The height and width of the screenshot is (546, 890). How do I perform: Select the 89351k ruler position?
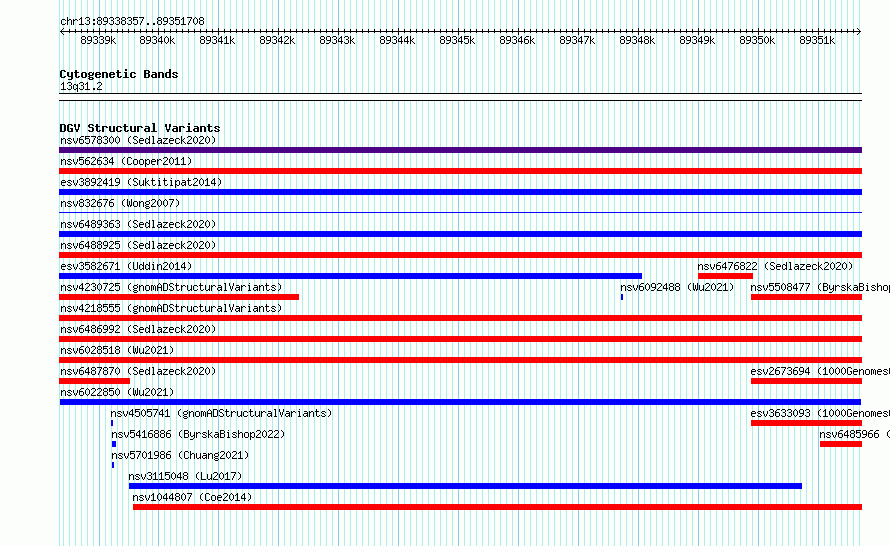pos(817,40)
